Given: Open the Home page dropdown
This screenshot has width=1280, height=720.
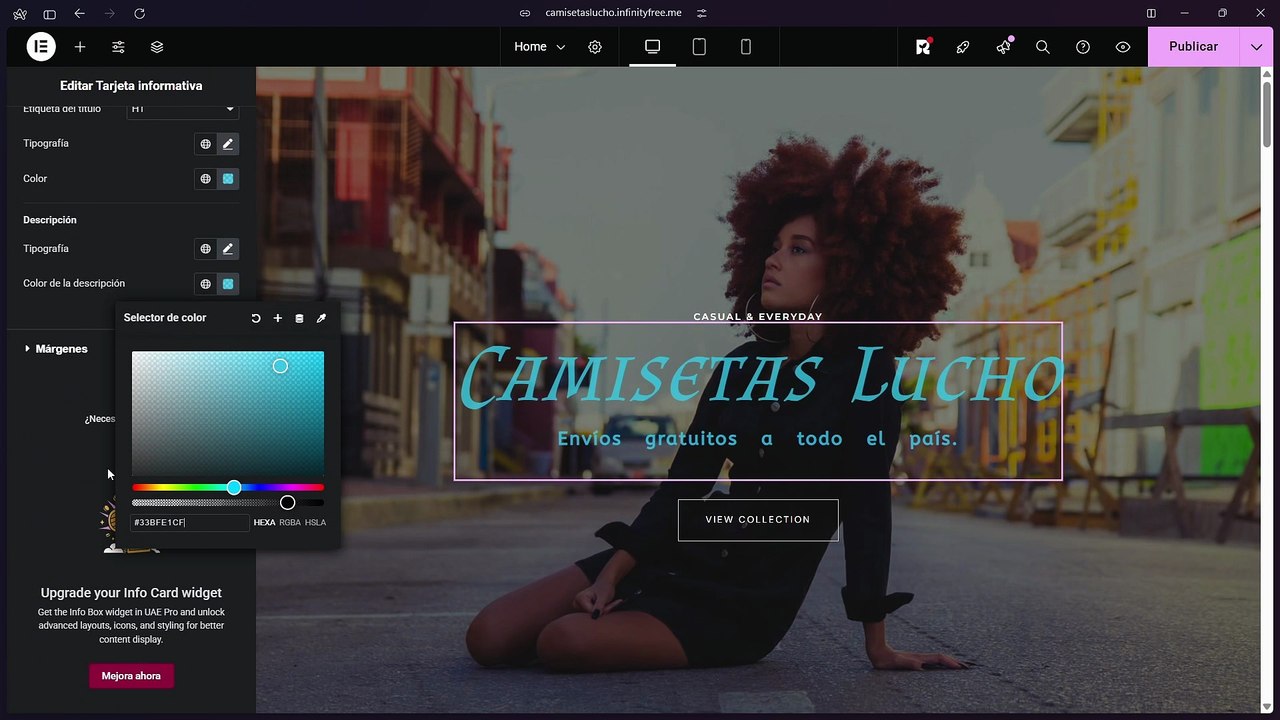Looking at the screenshot, I should point(540,47).
